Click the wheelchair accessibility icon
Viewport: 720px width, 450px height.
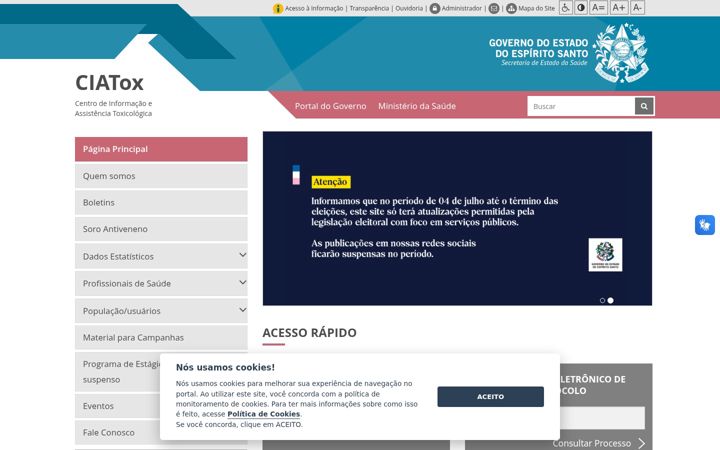click(x=566, y=8)
